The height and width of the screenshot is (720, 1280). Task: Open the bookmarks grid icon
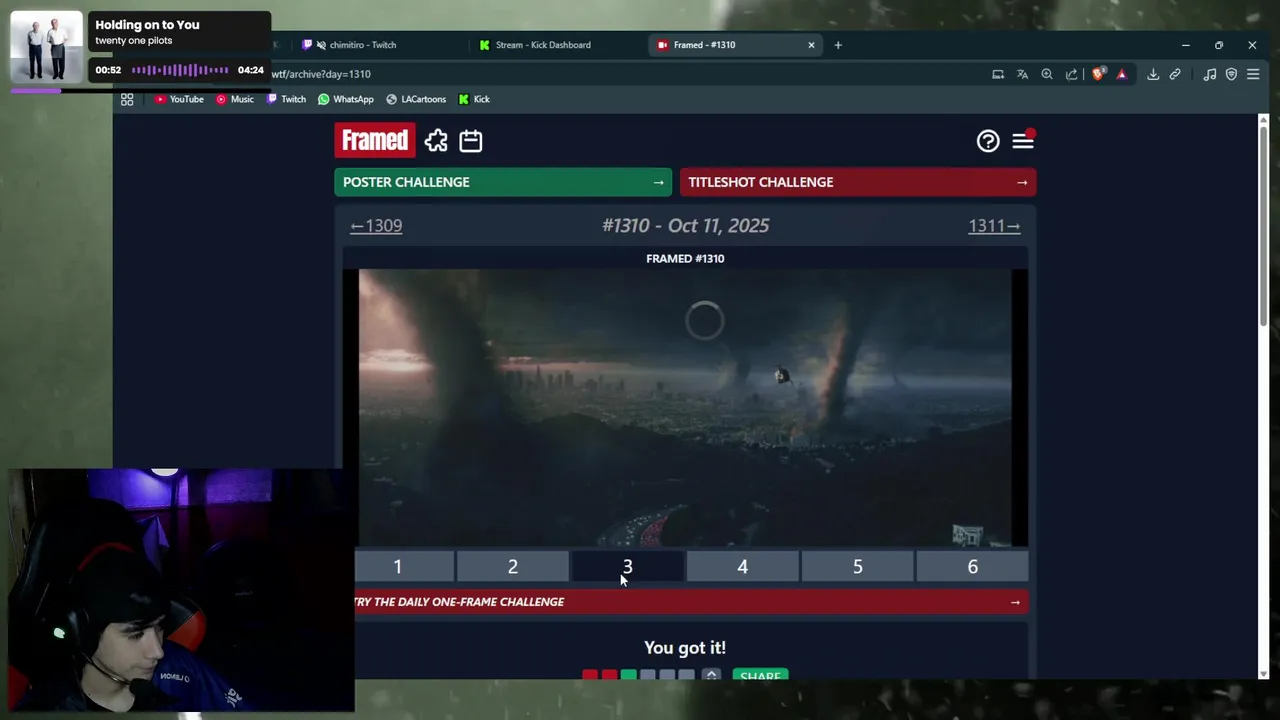[x=127, y=99]
